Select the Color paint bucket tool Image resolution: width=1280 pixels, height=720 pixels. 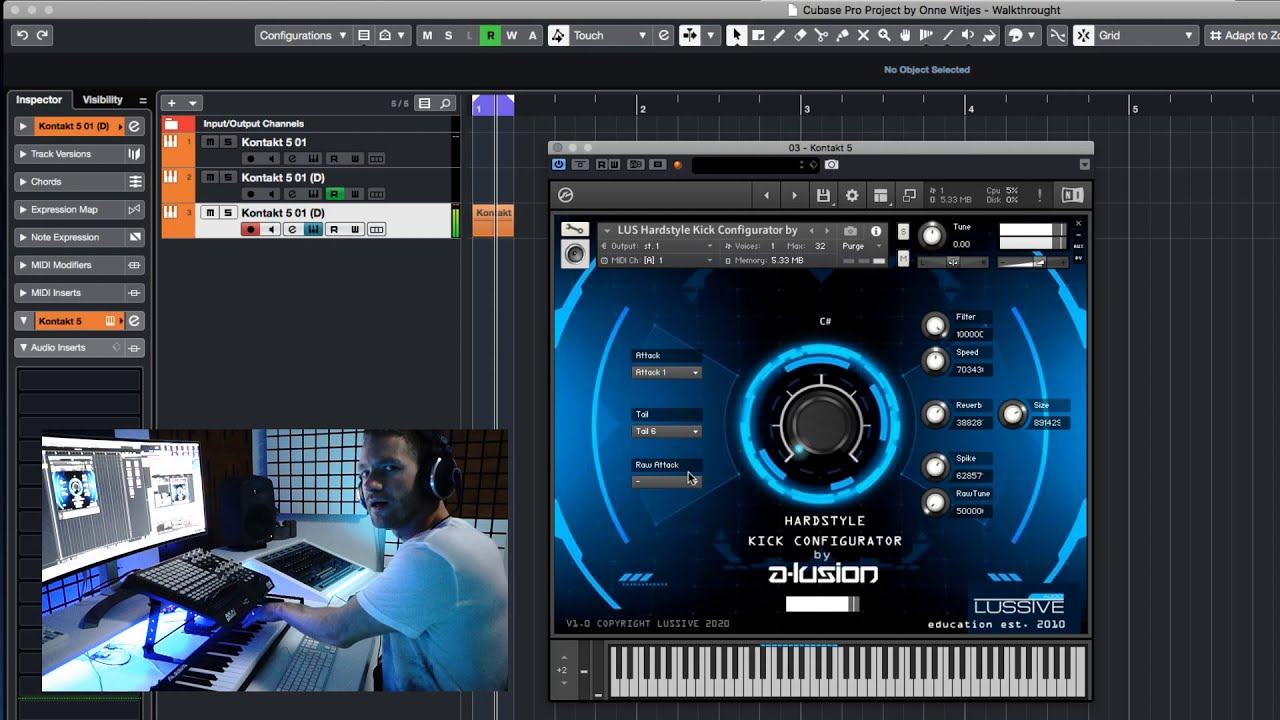pos(989,35)
